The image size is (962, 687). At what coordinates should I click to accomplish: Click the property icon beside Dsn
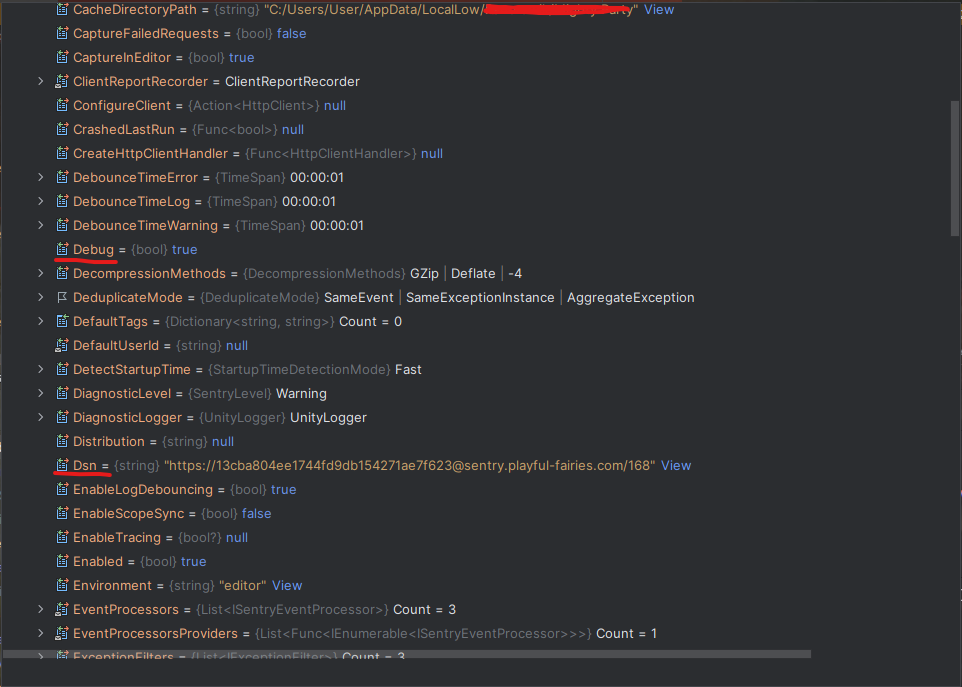(x=62, y=465)
